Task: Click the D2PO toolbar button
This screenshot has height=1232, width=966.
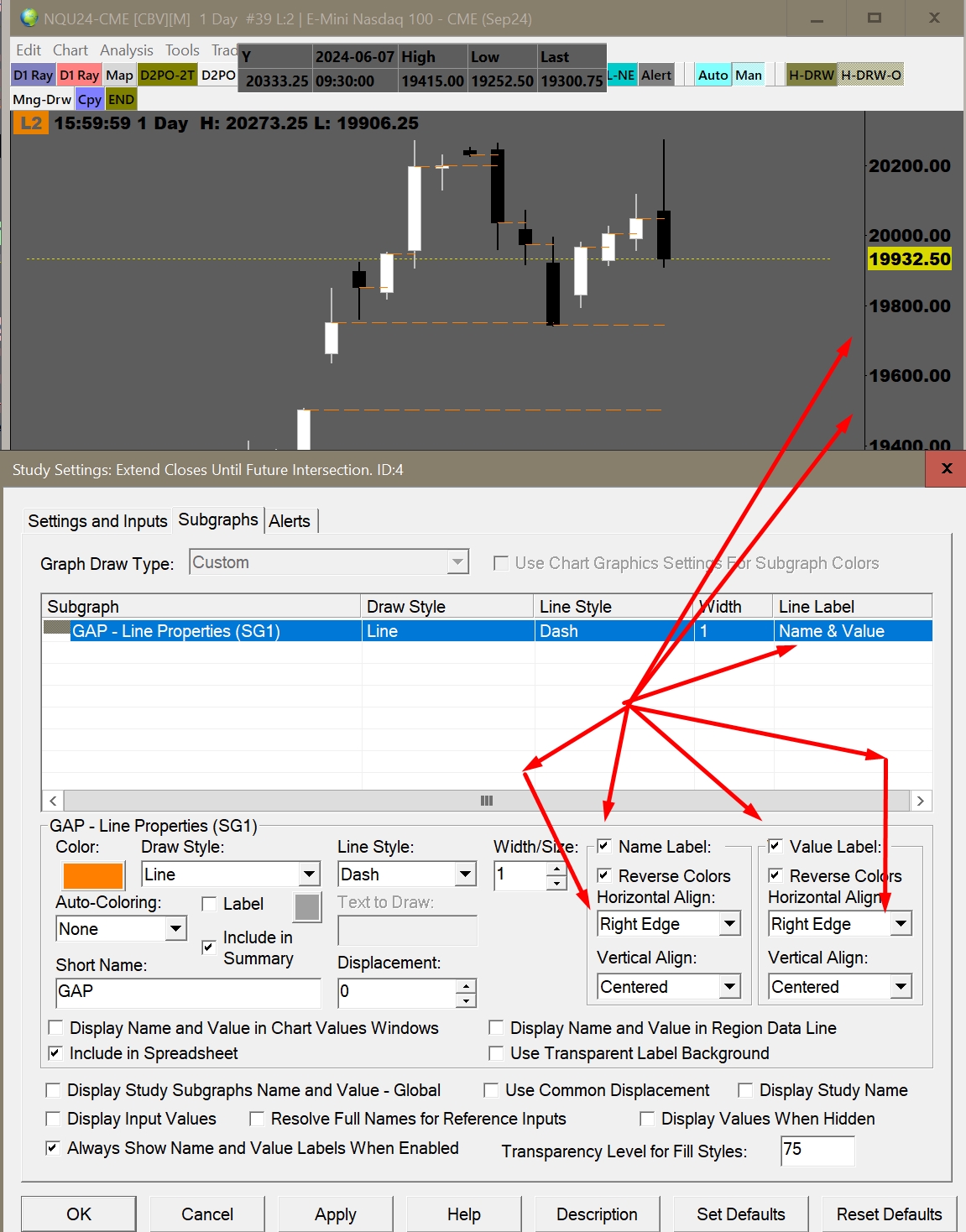Action: click(218, 76)
